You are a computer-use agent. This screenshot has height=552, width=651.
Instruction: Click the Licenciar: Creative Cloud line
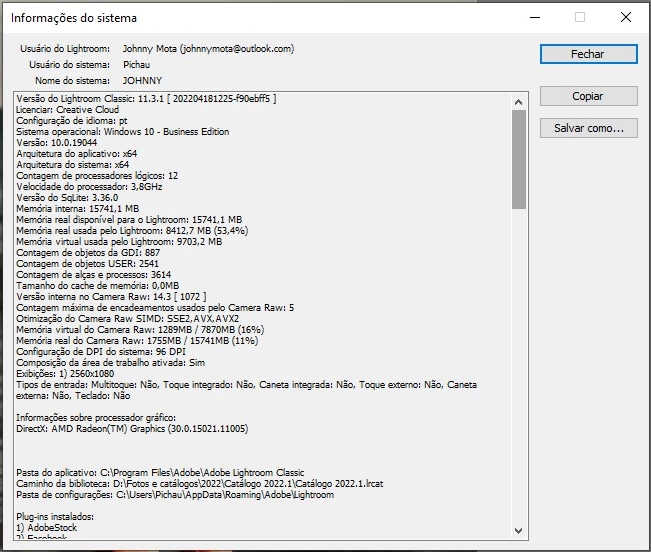[68, 110]
